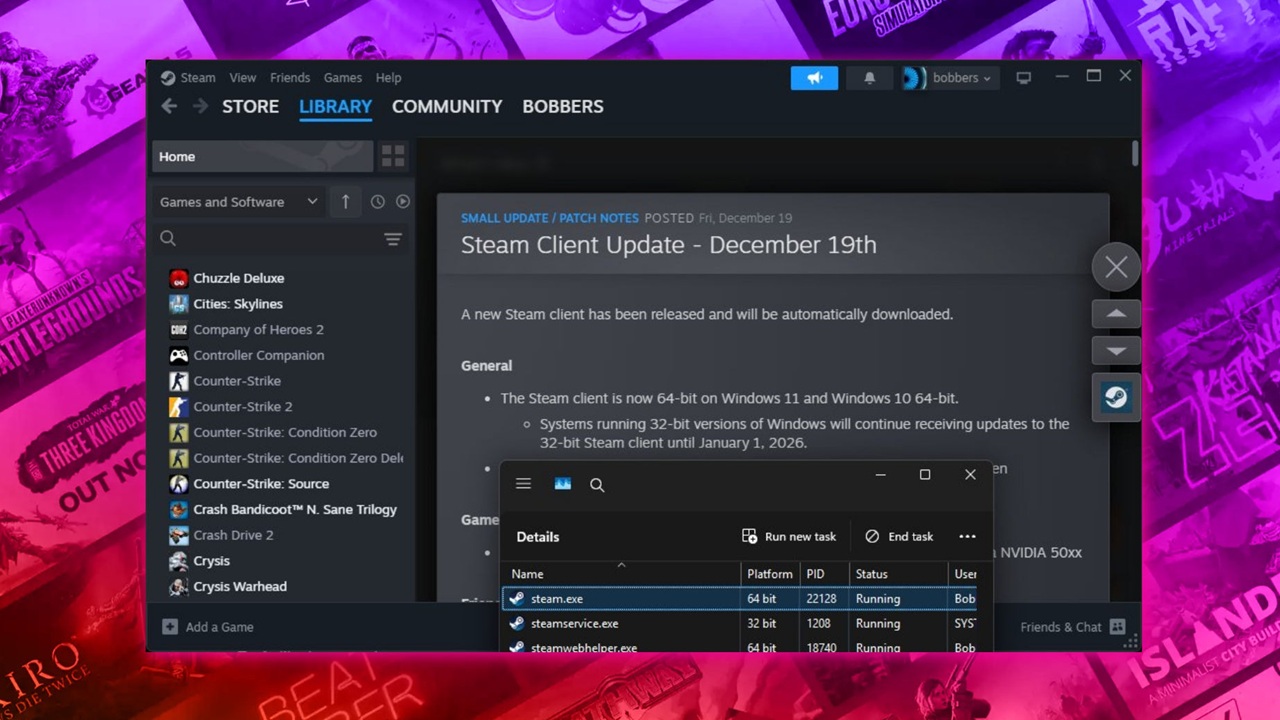The image size is (1280, 720).
Task: Click the recent activity clock filter
Action: [x=377, y=202]
